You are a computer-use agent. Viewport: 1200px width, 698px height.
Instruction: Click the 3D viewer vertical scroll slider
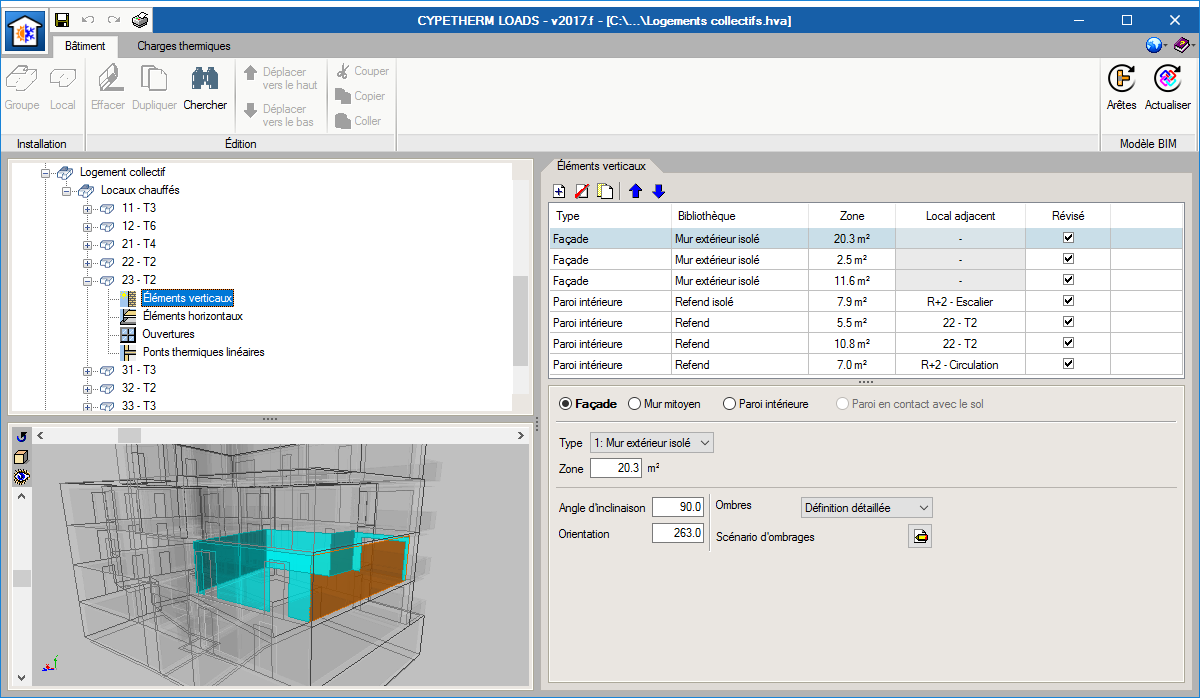tap(21, 579)
